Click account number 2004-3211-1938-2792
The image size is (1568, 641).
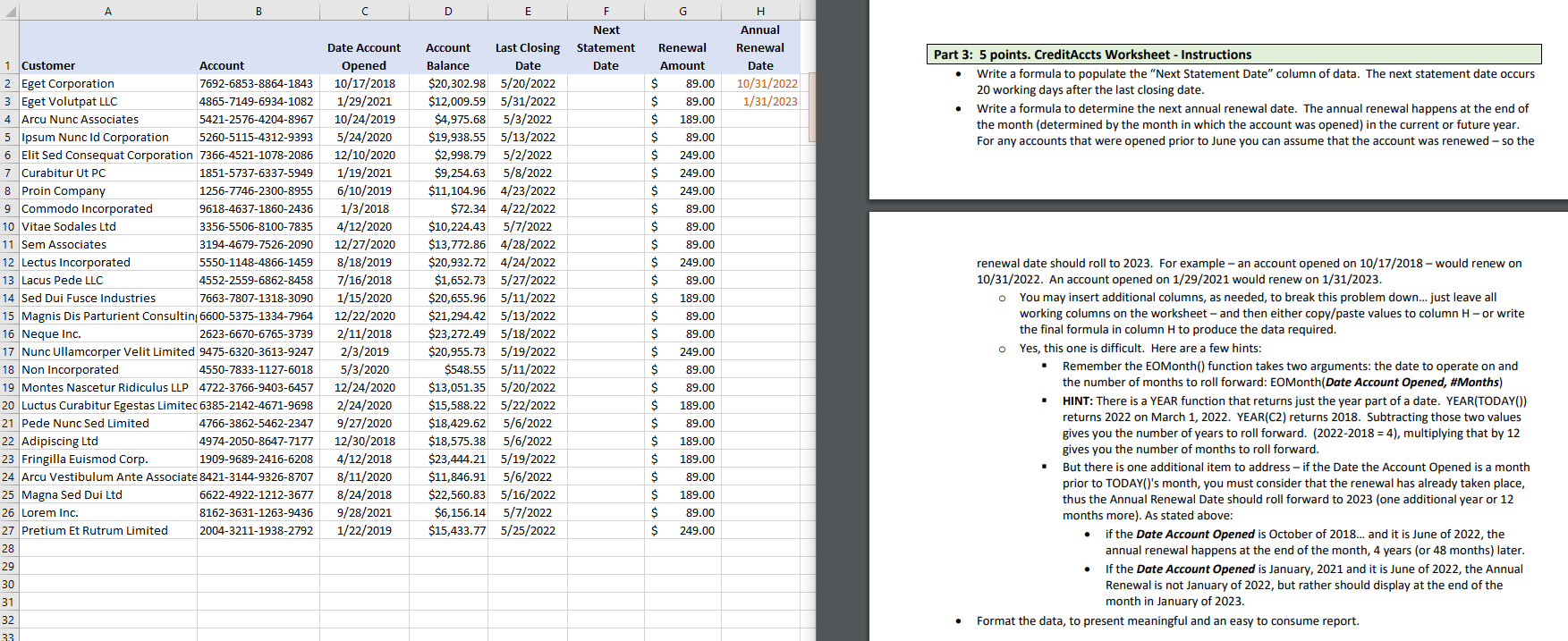pyautogui.click(x=259, y=530)
